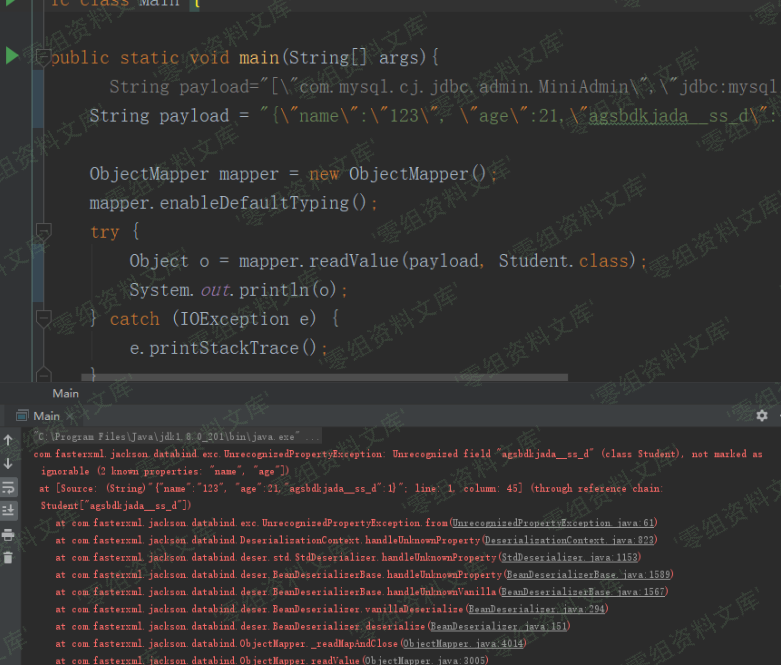Screen dimensions: 781x665
Task: Print the console output using printer icon
Action: [9, 535]
